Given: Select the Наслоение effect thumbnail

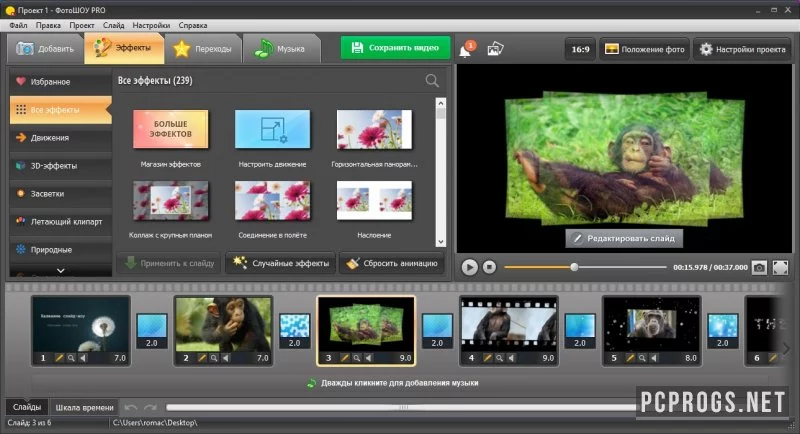Looking at the screenshot, I should pyautogui.click(x=374, y=201).
